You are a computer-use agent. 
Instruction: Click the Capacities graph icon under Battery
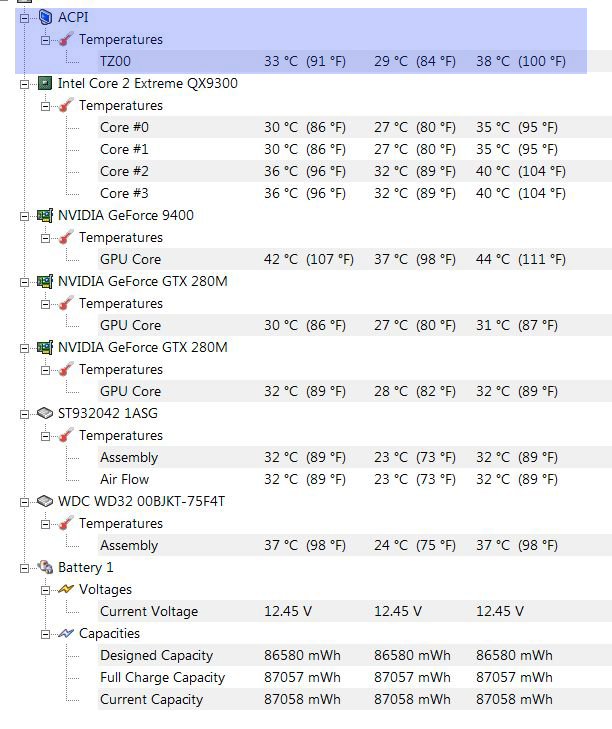point(66,633)
